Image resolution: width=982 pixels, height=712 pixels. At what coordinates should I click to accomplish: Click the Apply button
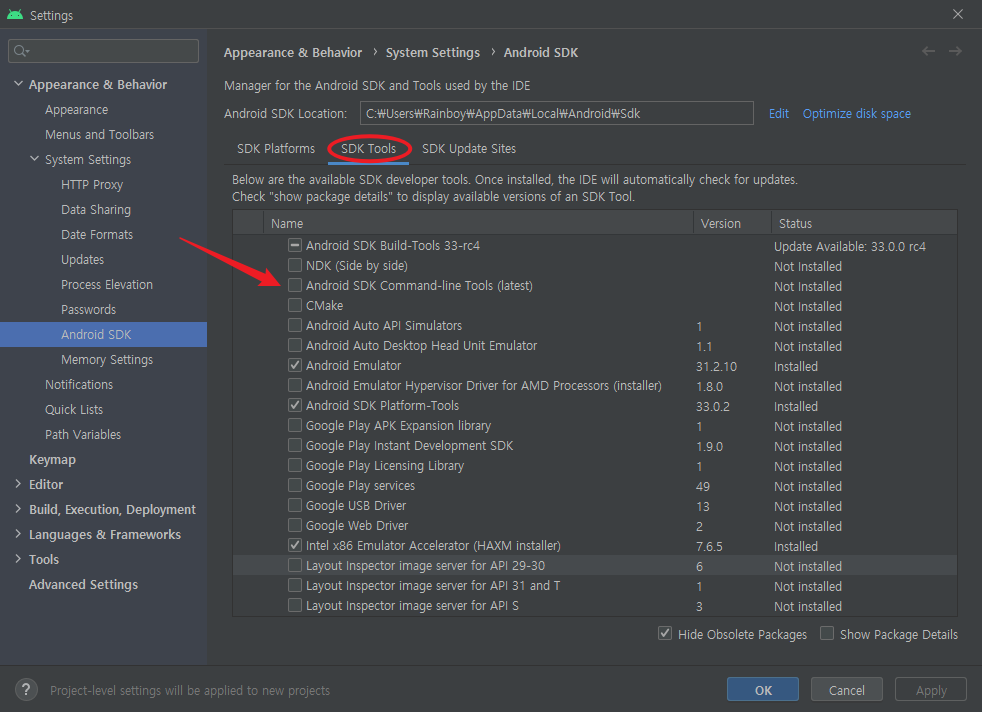pyautogui.click(x=931, y=689)
